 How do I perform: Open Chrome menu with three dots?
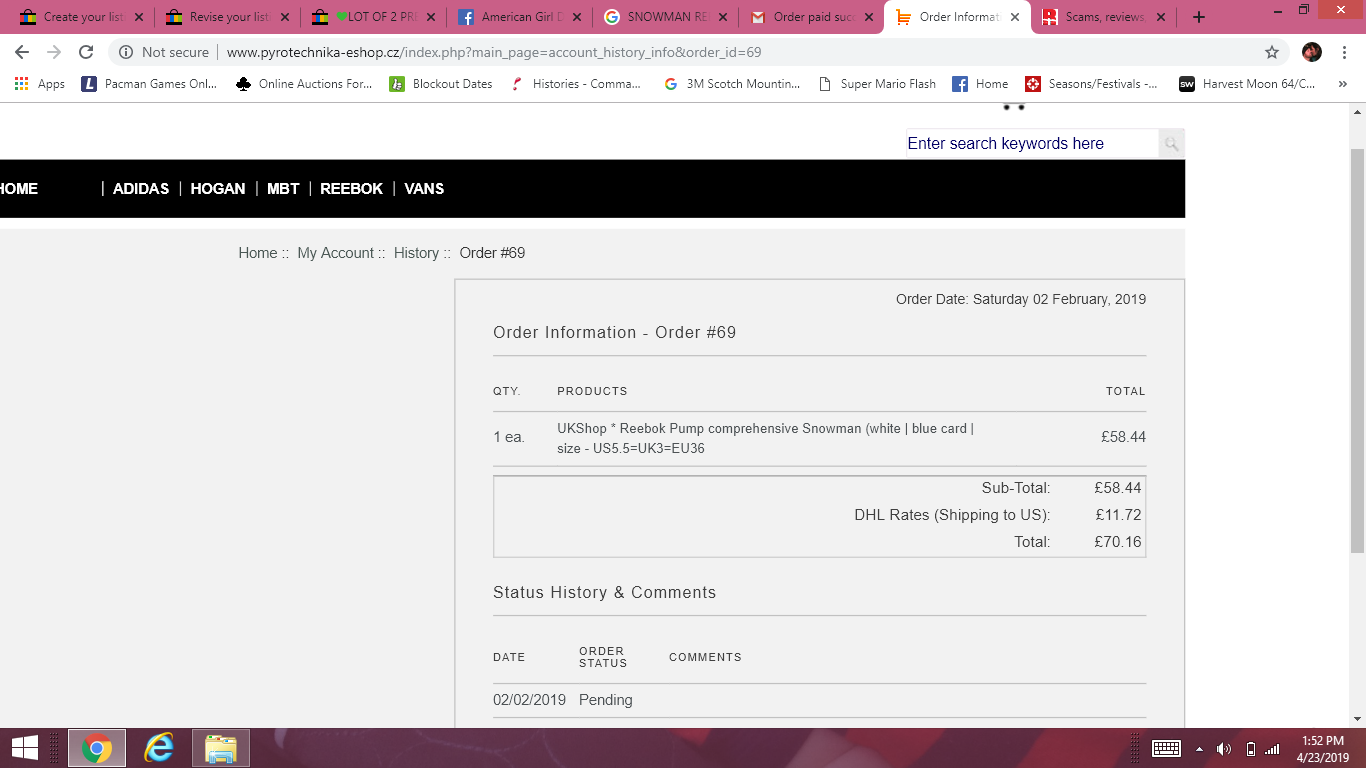[1344, 52]
